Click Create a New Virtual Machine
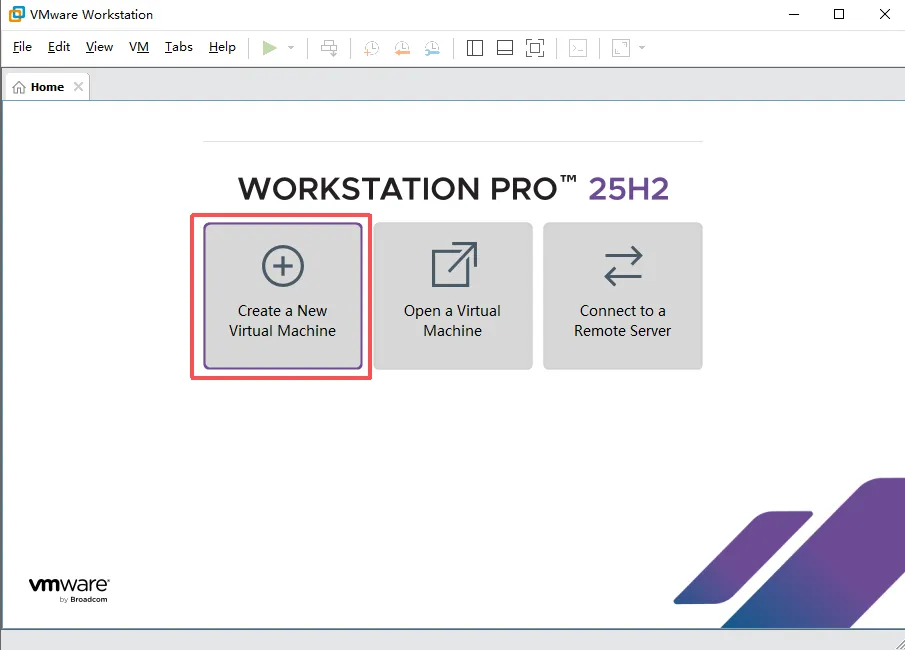The height and width of the screenshot is (650, 905). (283, 296)
